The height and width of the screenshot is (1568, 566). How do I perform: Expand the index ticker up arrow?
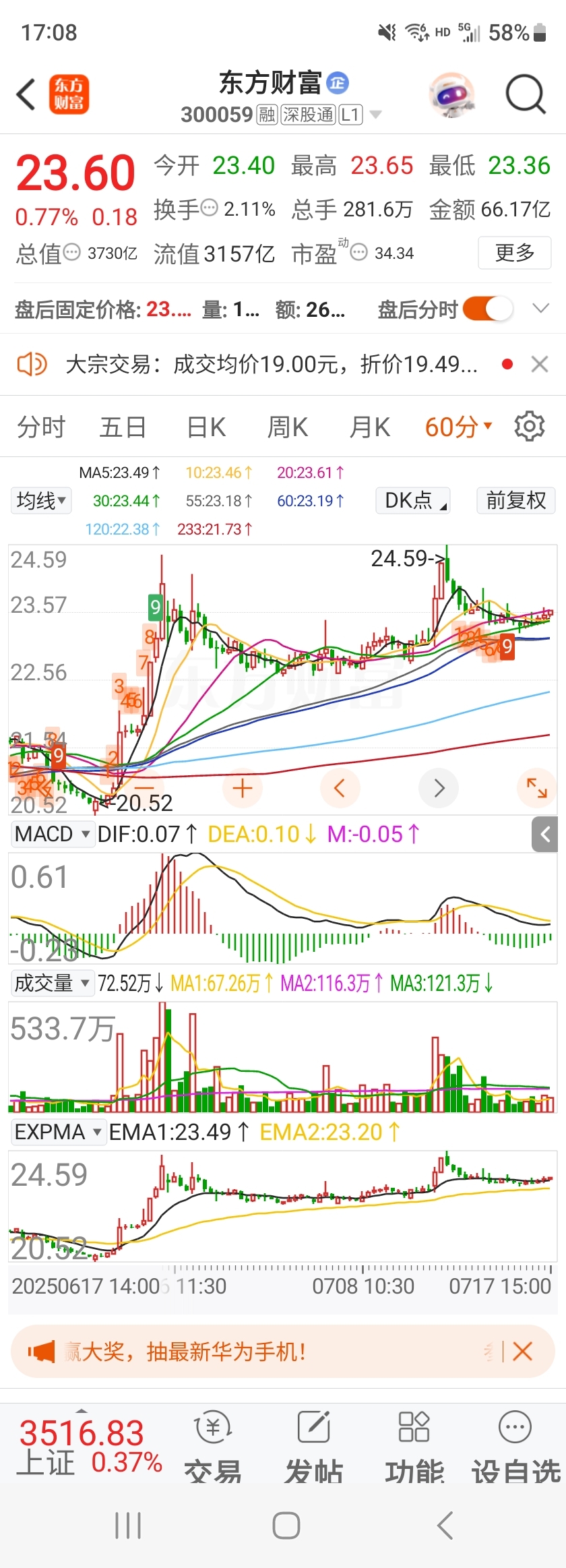[82, 1410]
